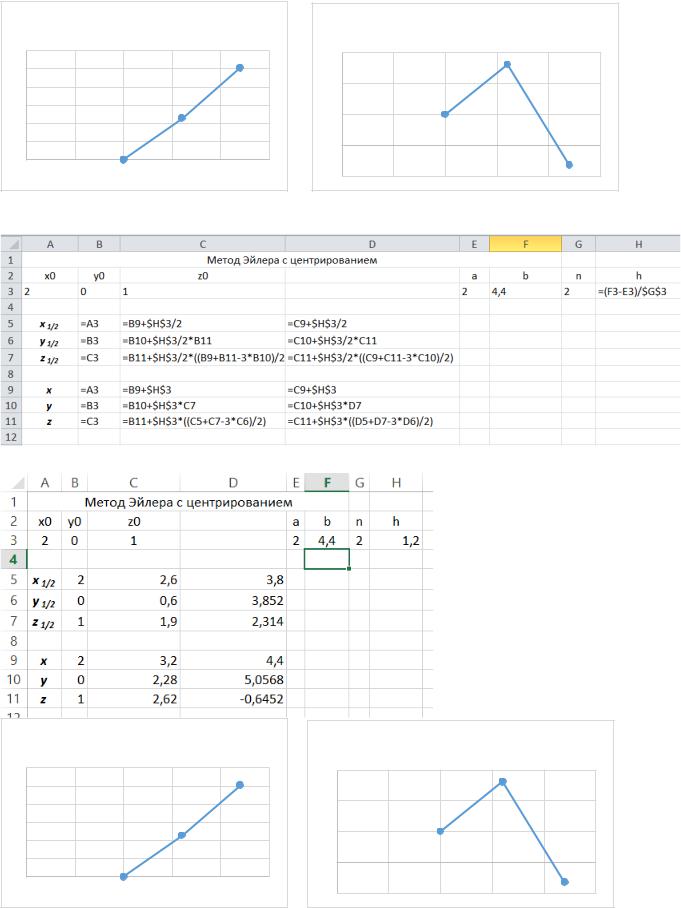
Task: Select cell with formula =(F3-E3)/$G$3
Action: point(638,292)
